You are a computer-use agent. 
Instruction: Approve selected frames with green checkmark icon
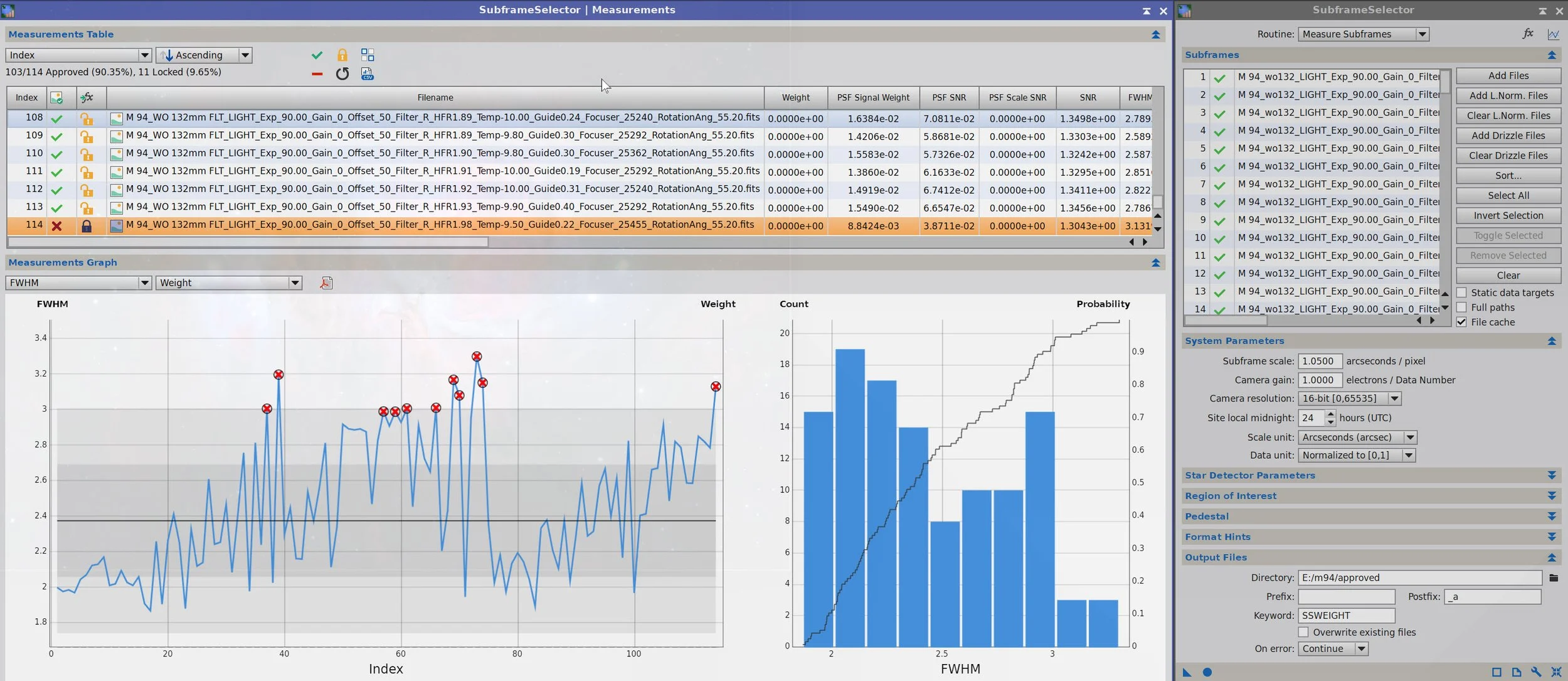pyautogui.click(x=317, y=55)
